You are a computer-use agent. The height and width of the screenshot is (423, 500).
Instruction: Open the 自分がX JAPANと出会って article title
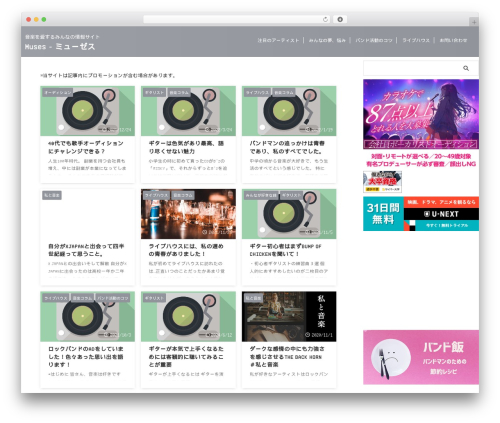86,250
